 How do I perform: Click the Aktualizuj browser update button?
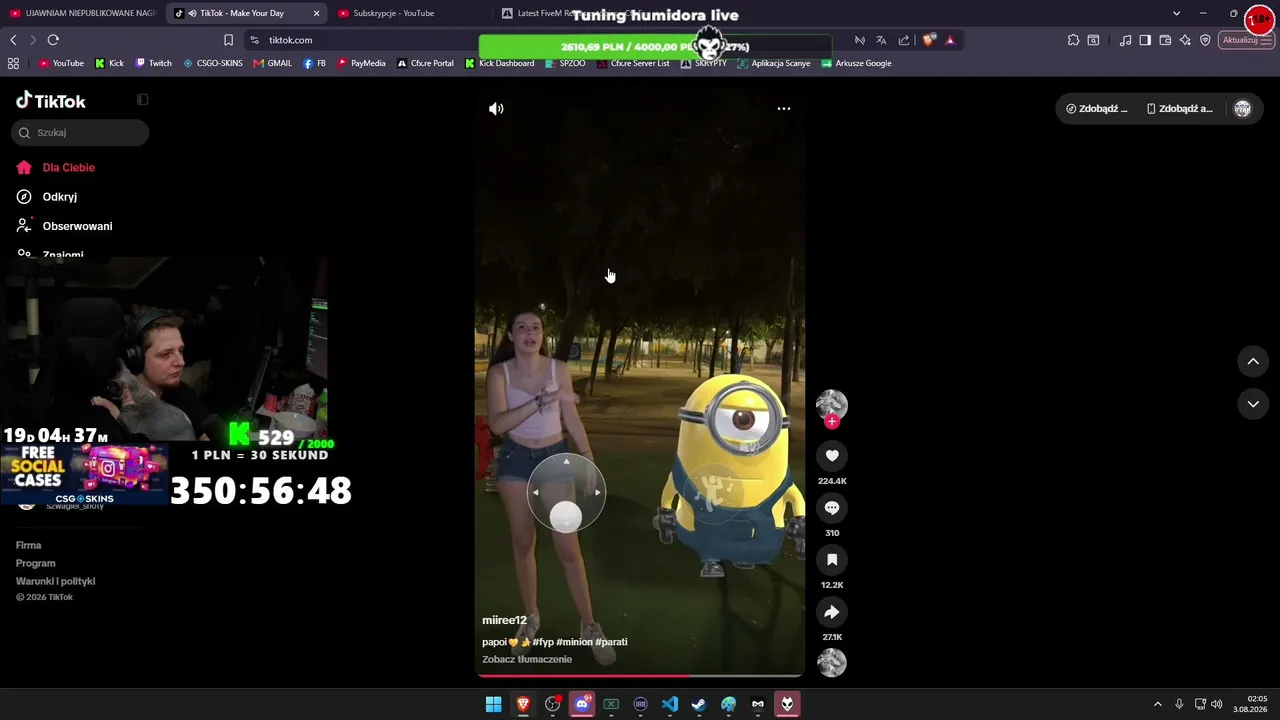(x=1247, y=40)
